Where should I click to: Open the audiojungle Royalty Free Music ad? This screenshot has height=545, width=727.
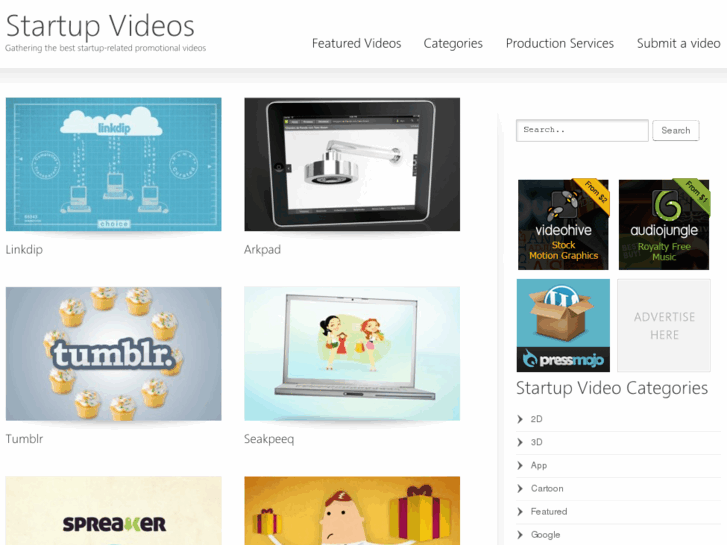pos(664,224)
